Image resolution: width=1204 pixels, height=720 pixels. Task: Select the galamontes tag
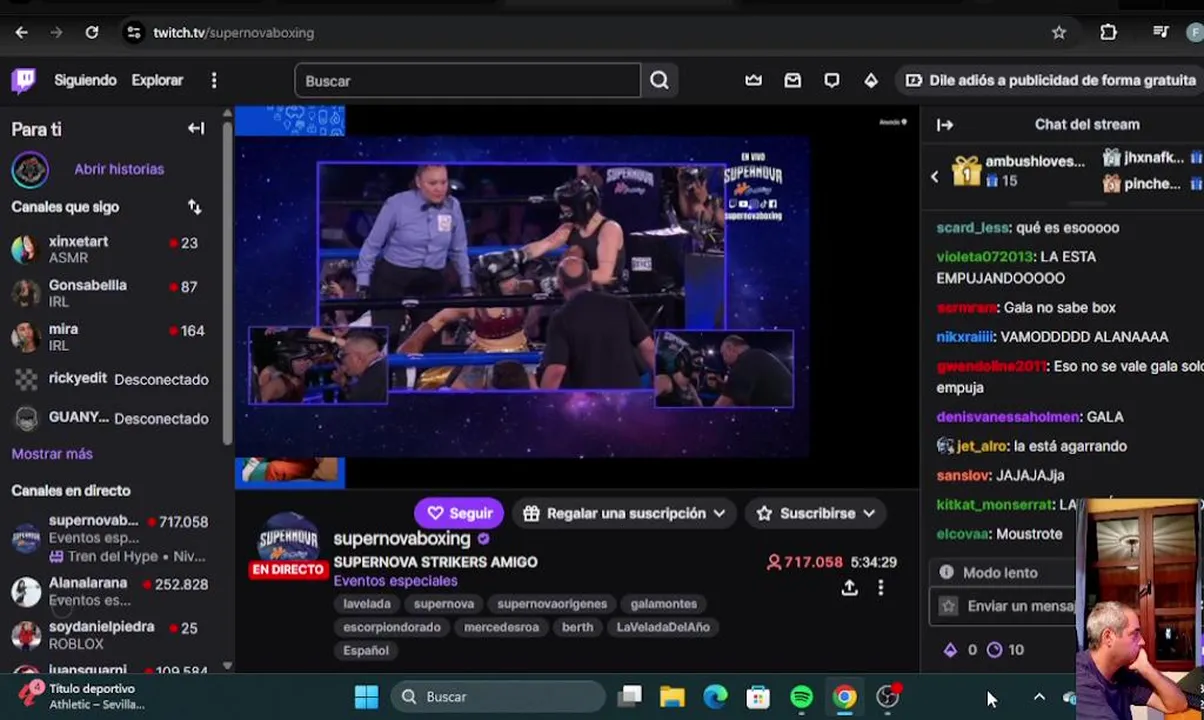[x=664, y=604]
